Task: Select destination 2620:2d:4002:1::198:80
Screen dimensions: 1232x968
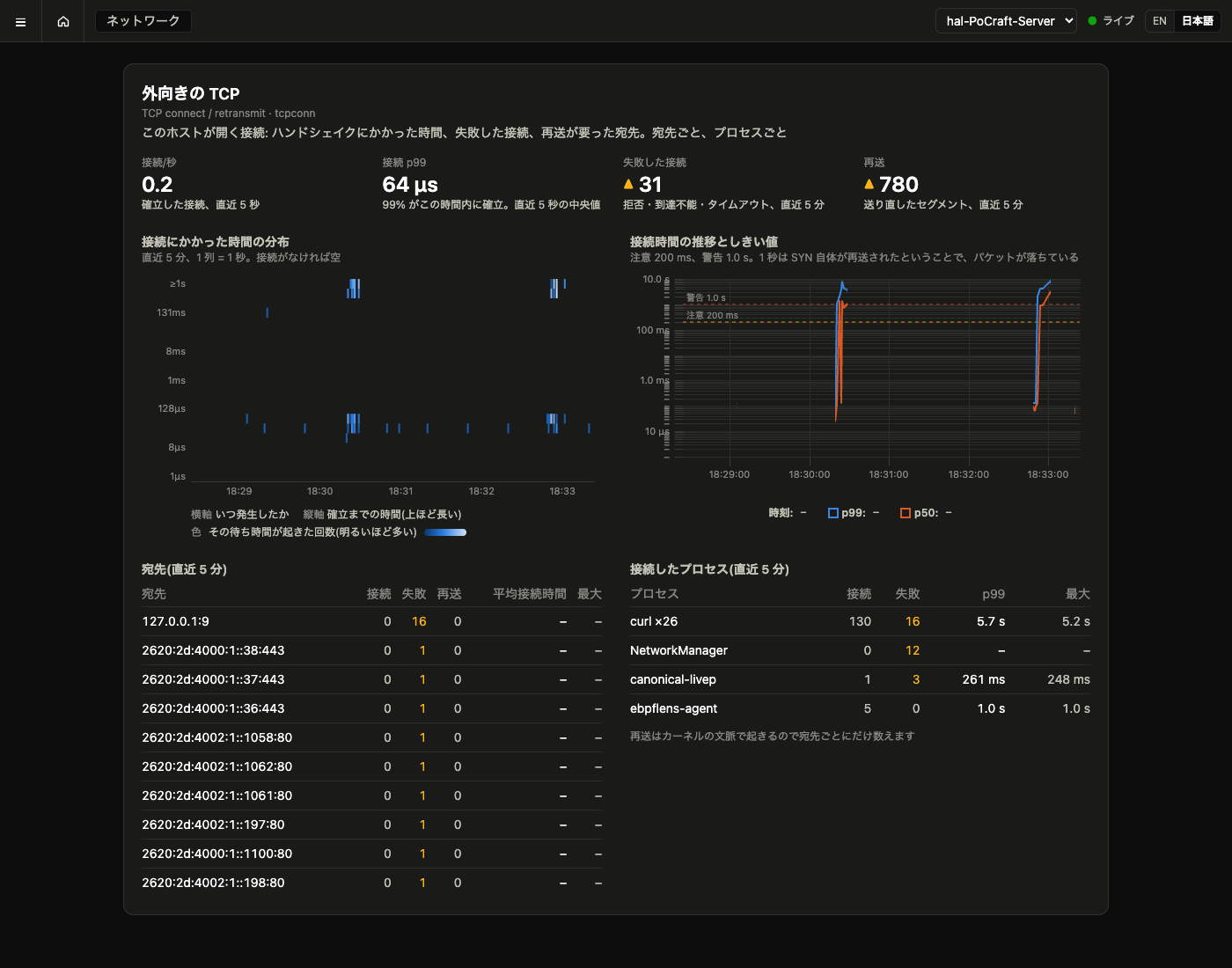Action: [x=371, y=883]
